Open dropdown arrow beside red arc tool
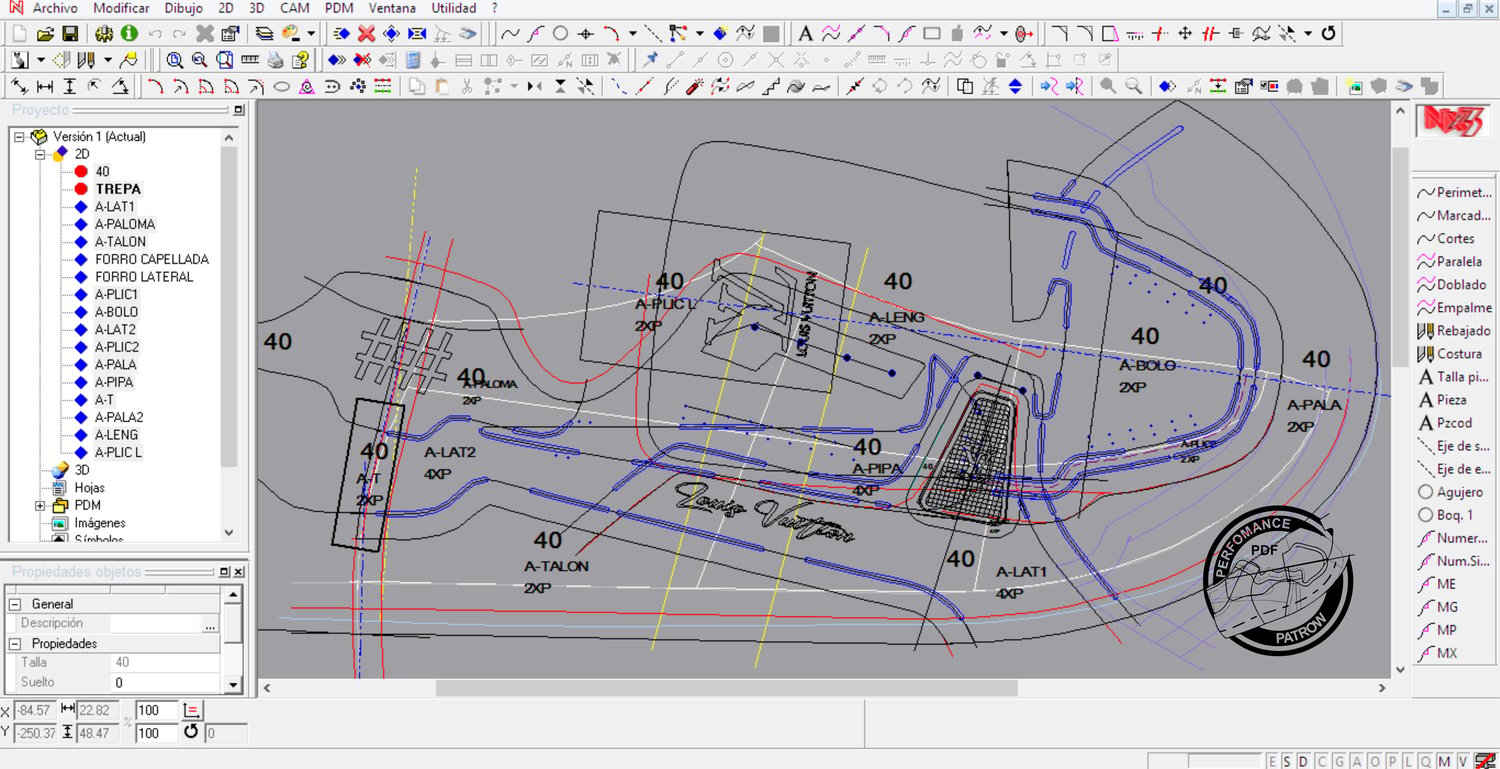1500x769 pixels. [632, 34]
